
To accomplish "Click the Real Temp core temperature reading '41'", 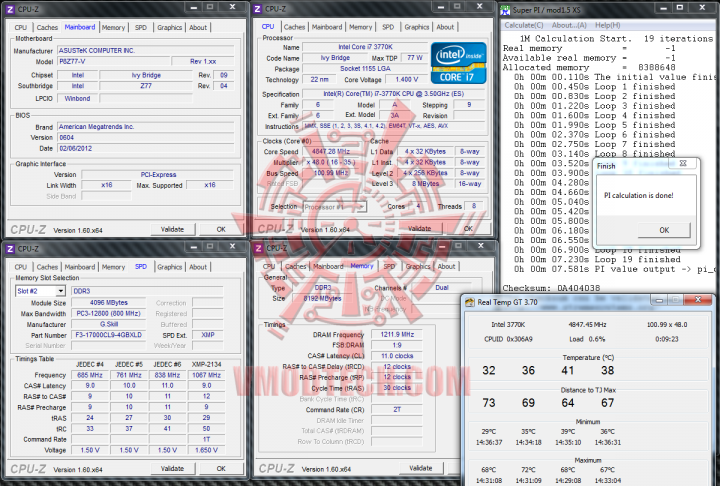I will [x=568, y=370].
